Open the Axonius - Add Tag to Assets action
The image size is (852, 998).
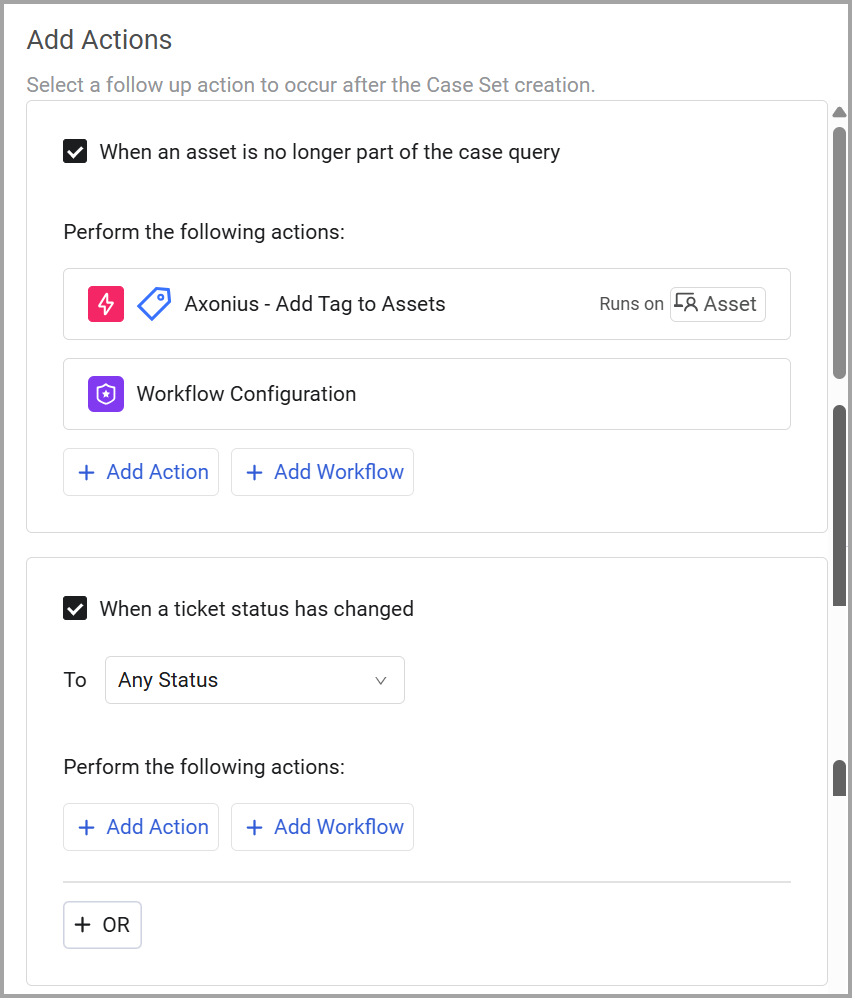tap(315, 304)
